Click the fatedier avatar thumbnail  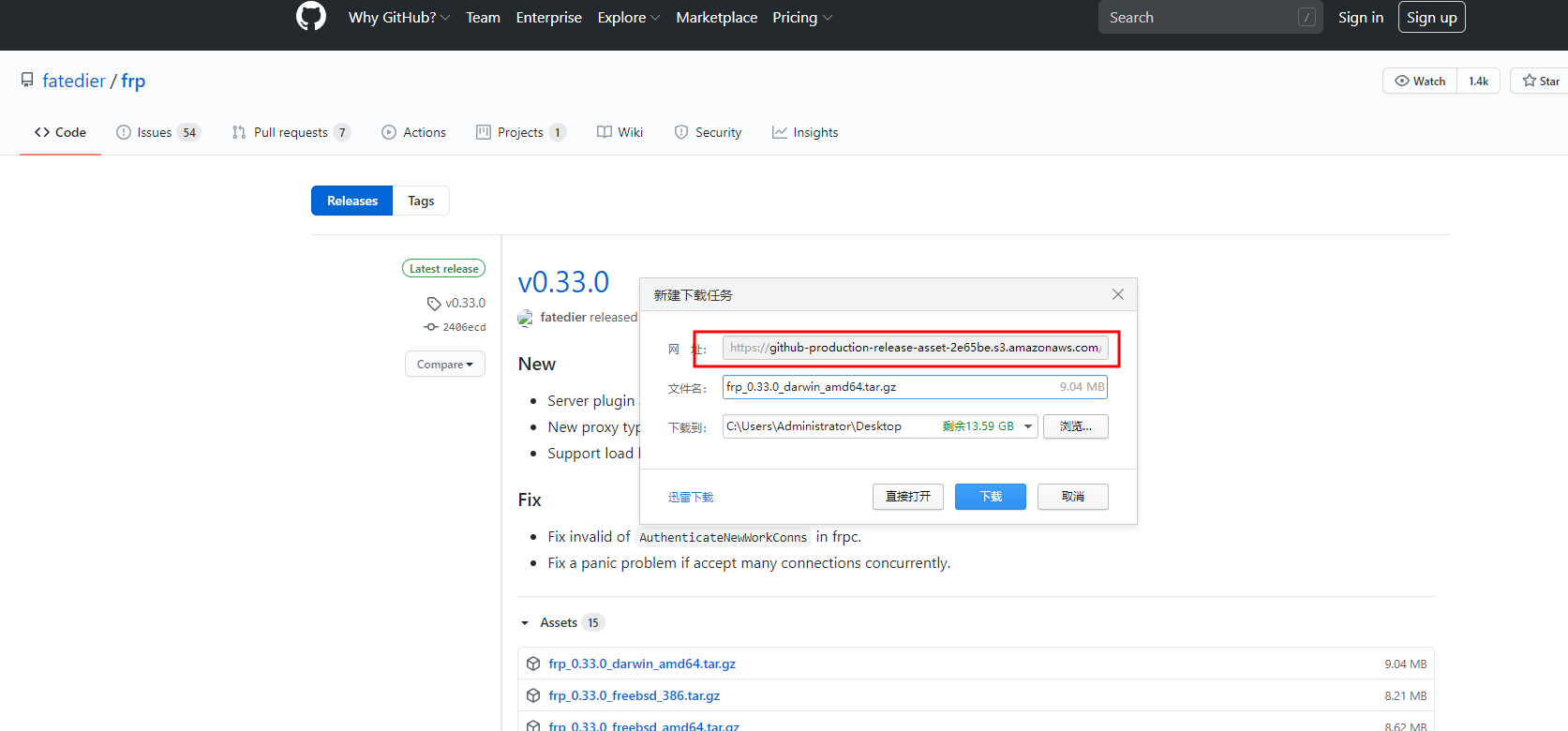point(525,318)
